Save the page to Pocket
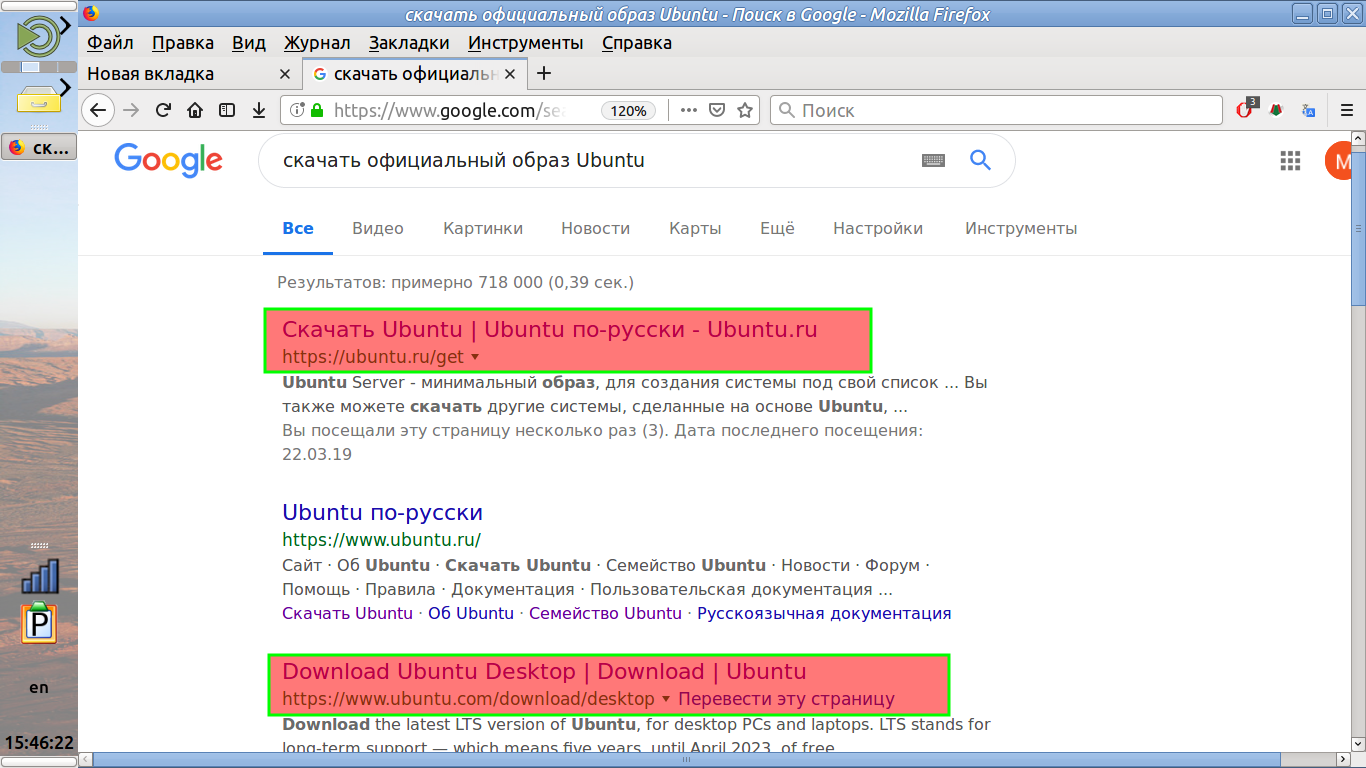 tap(716, 110)
